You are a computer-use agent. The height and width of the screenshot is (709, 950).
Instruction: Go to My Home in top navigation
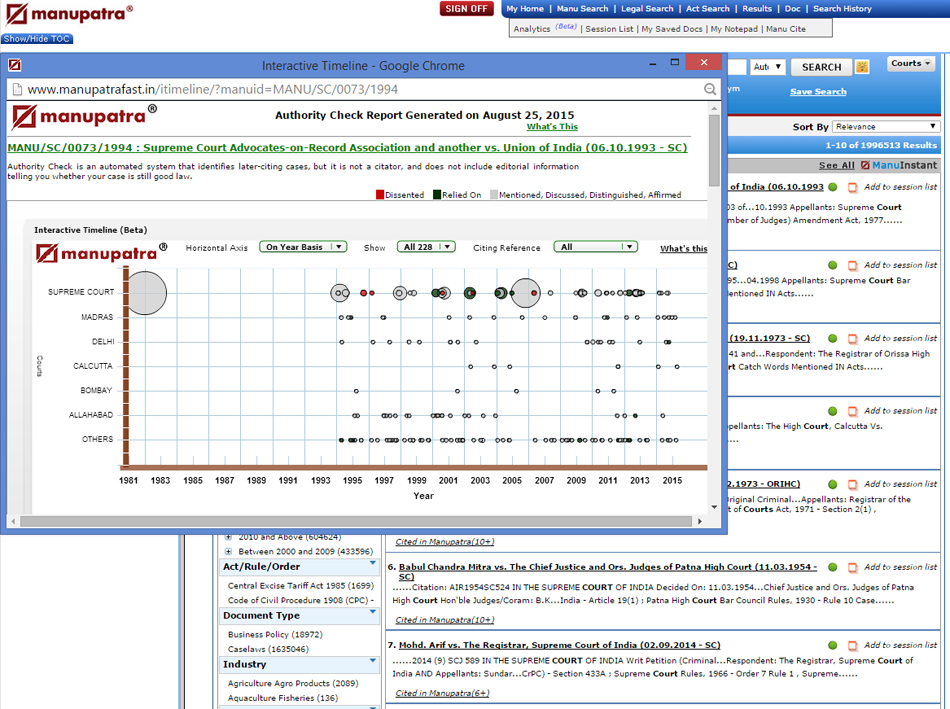(x=525, y=8)
